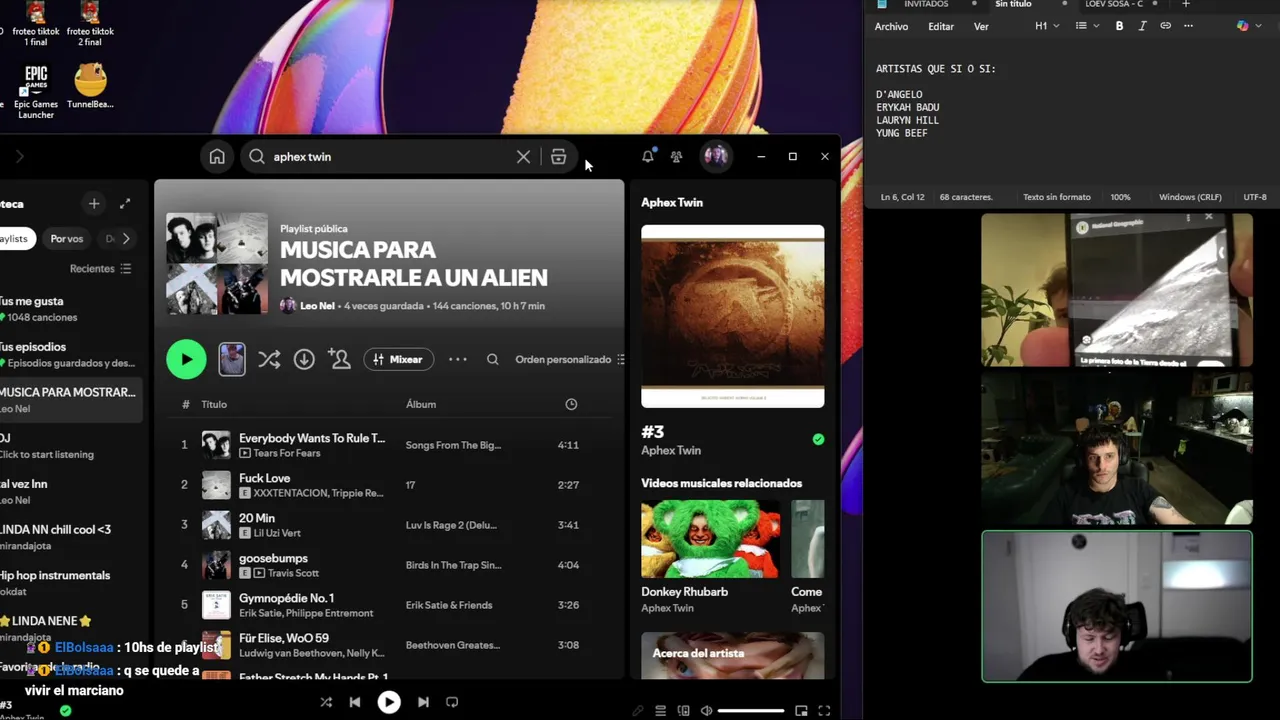Image resolution: width=1280 pixels, height=720 pixels.
Task: Click the bottom player play button
Action: [389, 703]
